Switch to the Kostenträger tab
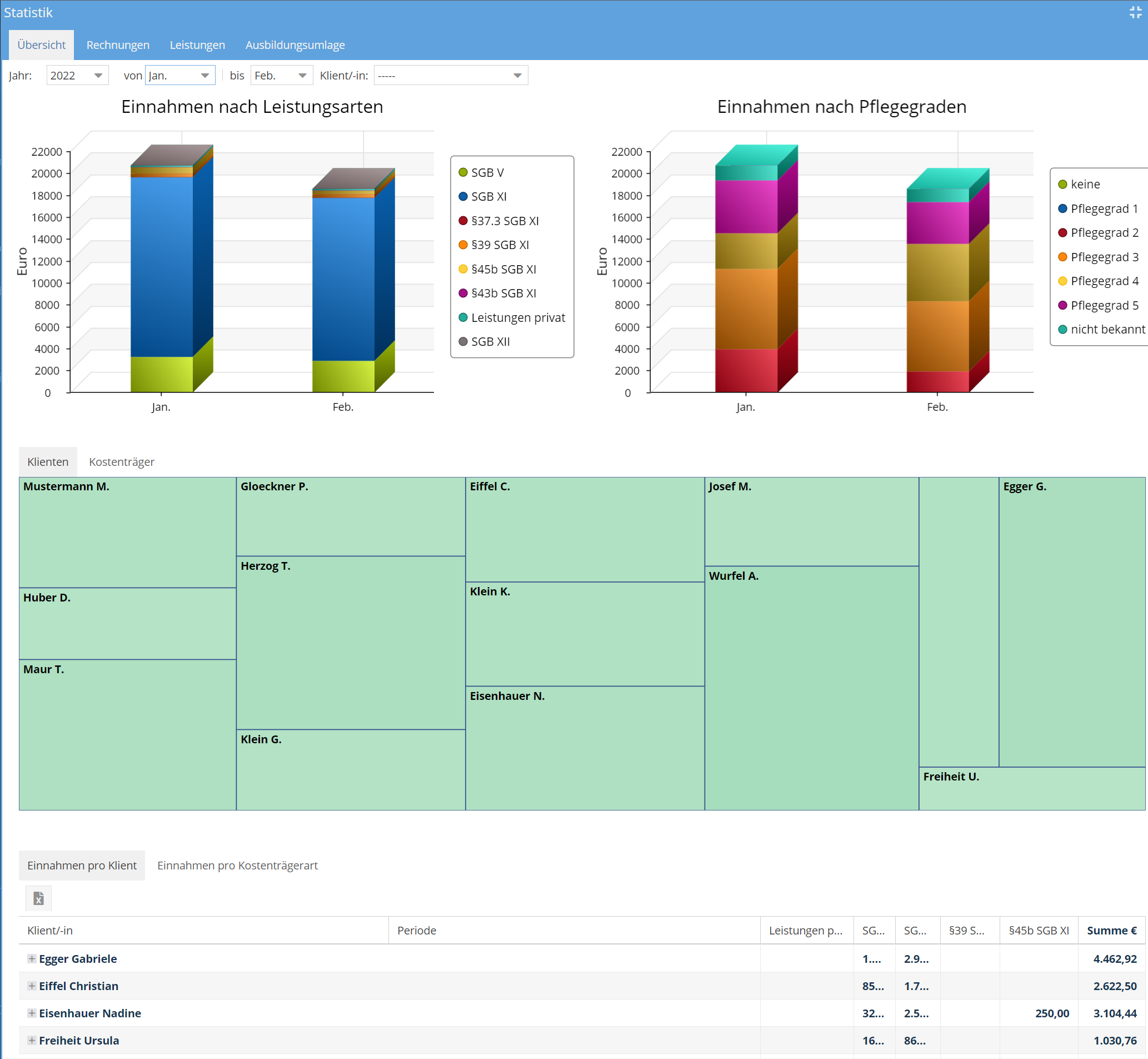This screenshot has height=1059, width=1148. [x=122, y=462]
